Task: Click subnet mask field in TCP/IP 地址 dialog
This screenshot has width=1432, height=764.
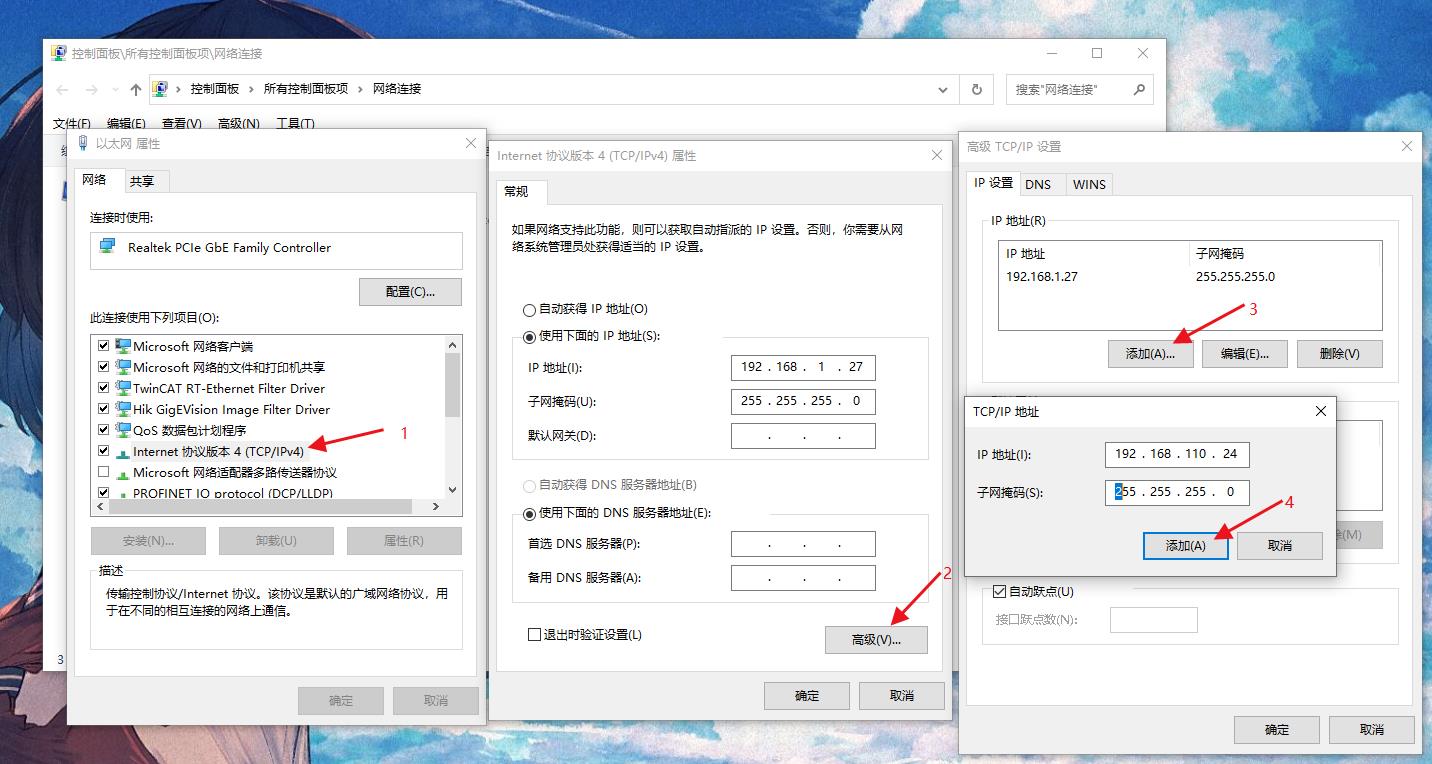Action: tap(1177, 492)
